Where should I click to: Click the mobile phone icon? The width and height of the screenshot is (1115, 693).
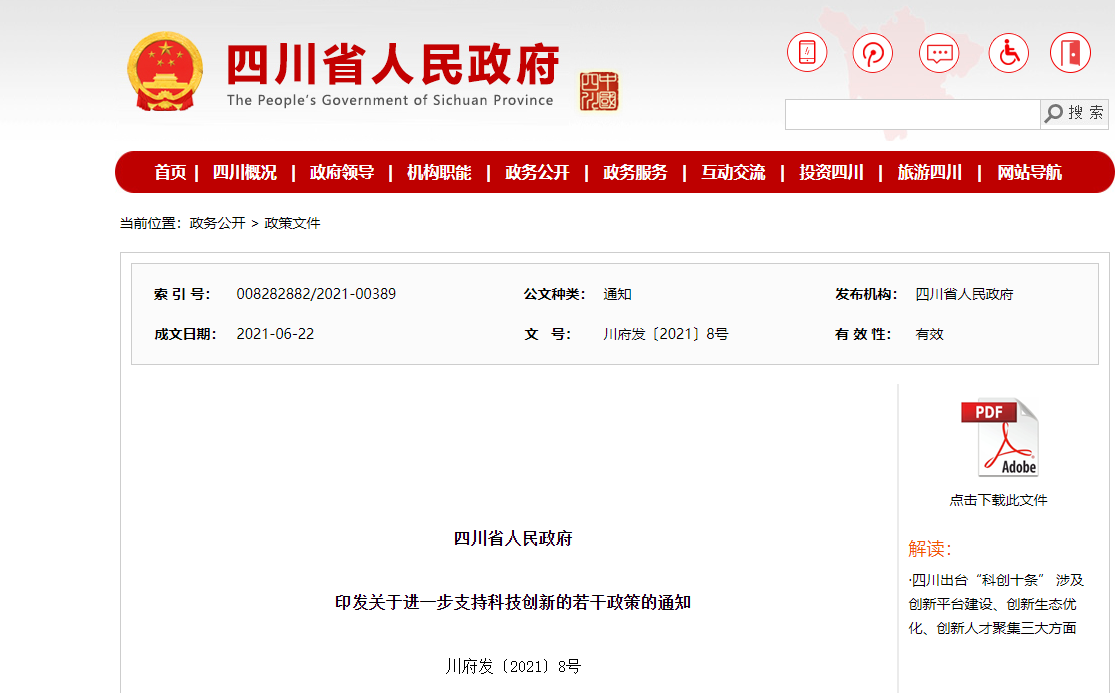pos(807,52)
